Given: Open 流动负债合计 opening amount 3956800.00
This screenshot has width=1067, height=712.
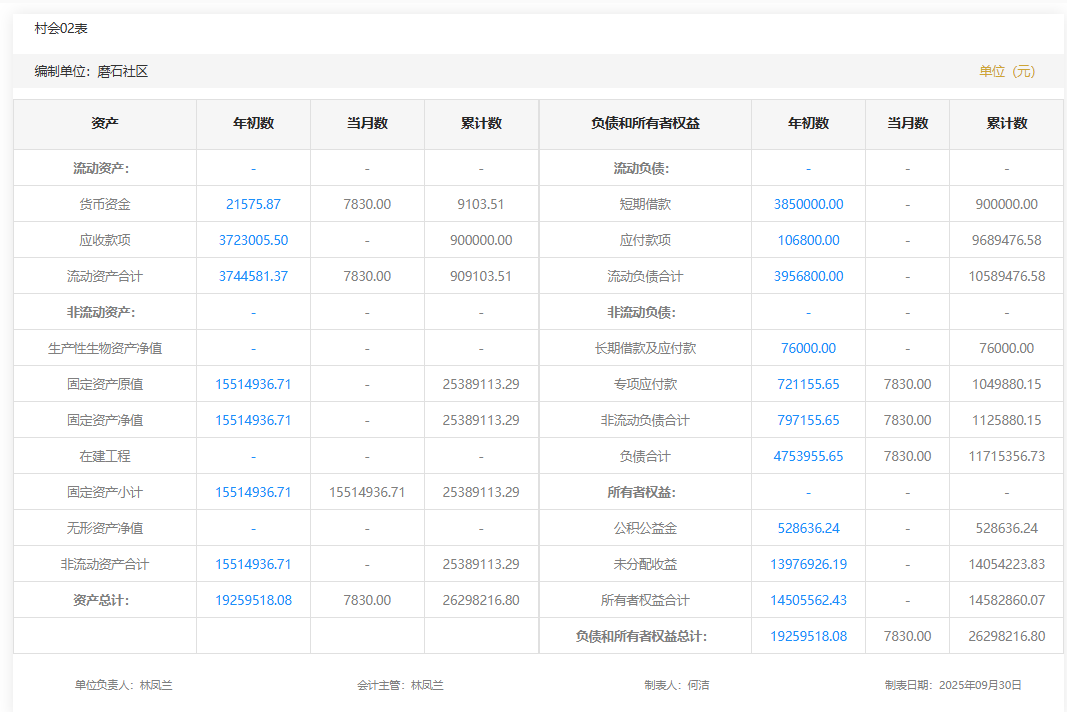Looking at the screenshot, I should pyautogui.click(x=808, y=276).
